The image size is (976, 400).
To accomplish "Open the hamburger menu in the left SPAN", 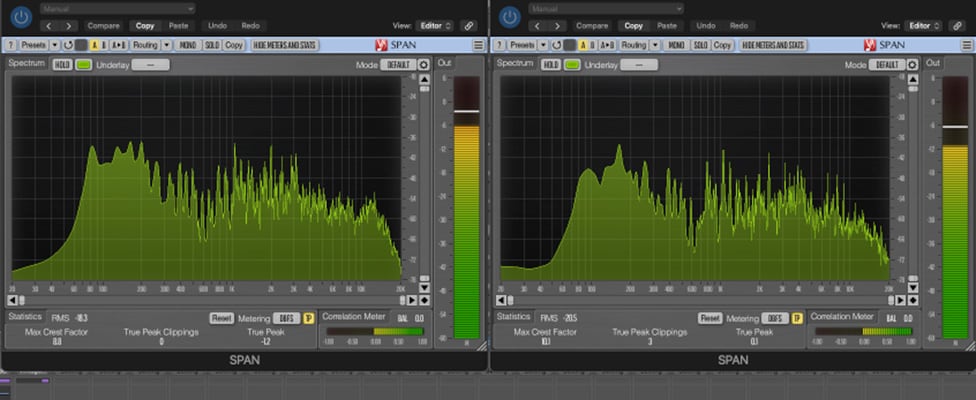I will tap(478, 45).
